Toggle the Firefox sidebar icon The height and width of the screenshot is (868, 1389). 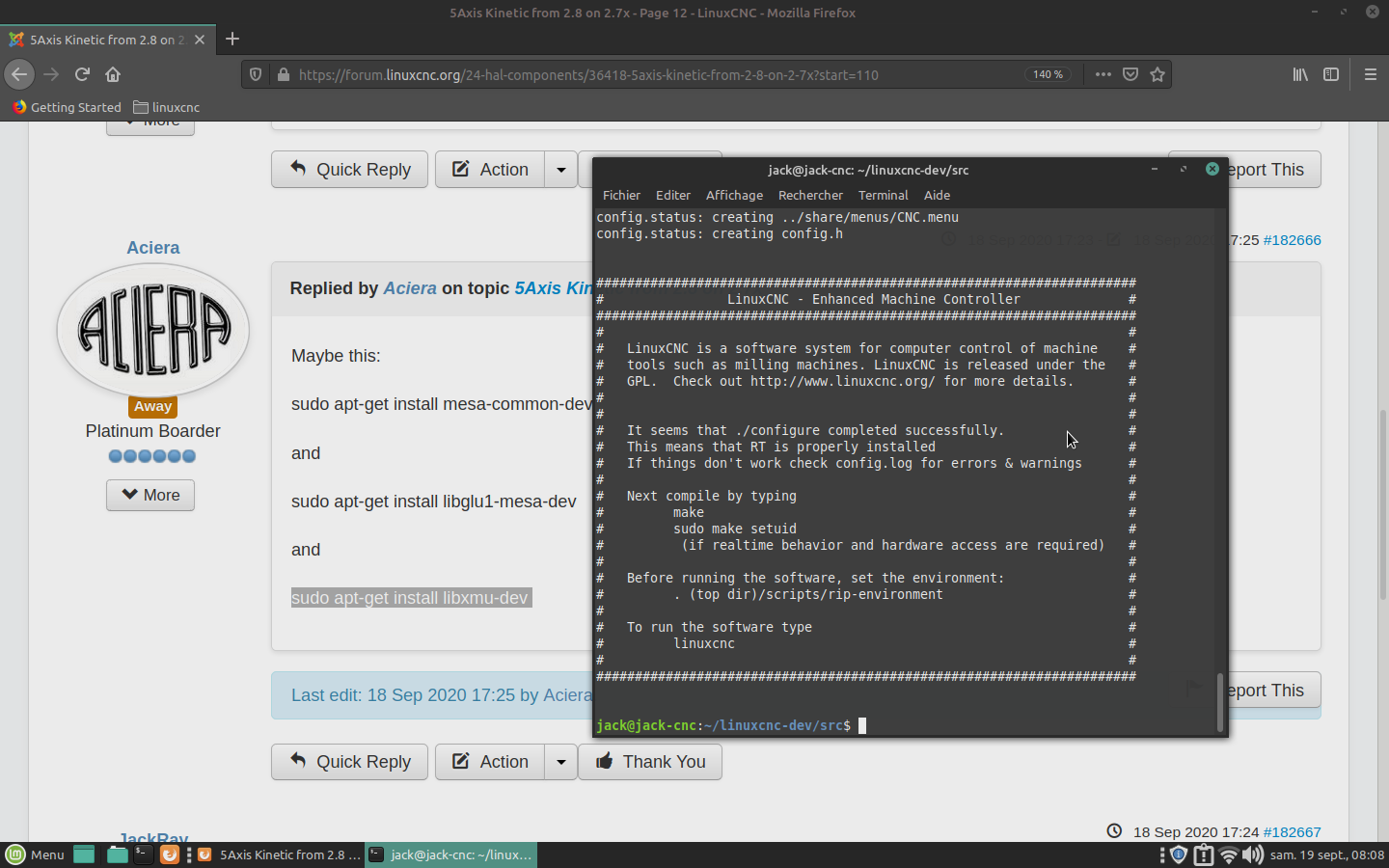1331,74
